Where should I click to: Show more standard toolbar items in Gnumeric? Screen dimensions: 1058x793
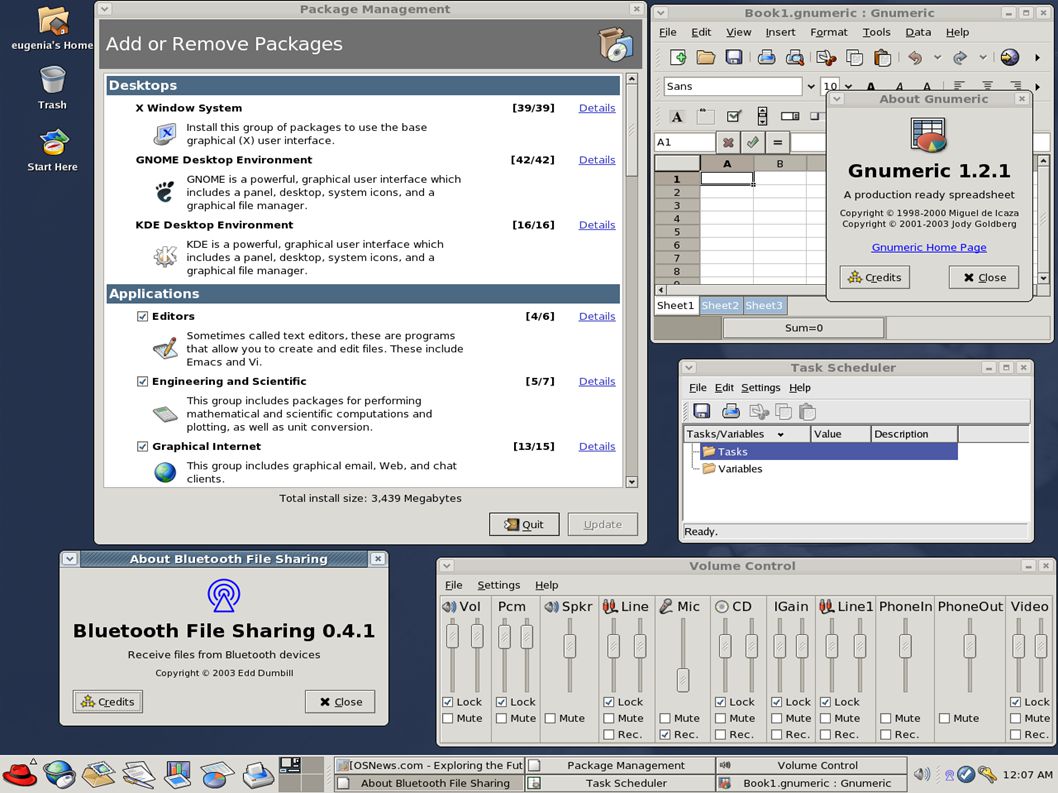coord(1038,57)
